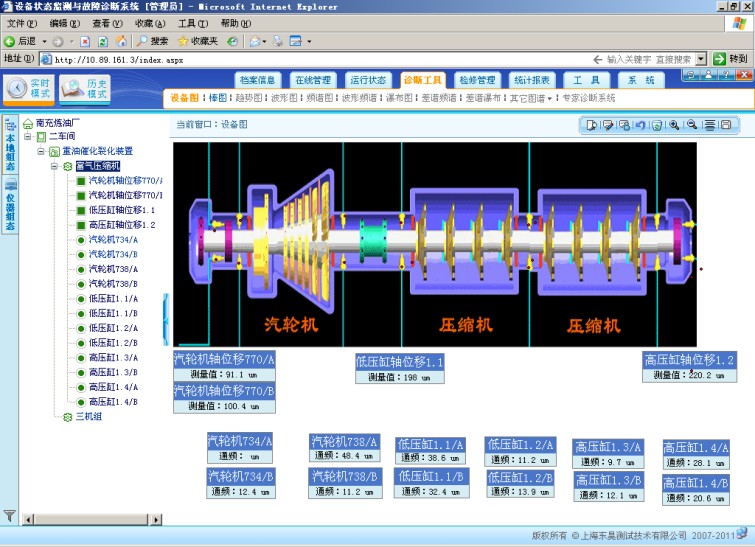755x547 pixels.
Task: Switch to 历史模式 history mode
Action: click(x=85, y=88)
